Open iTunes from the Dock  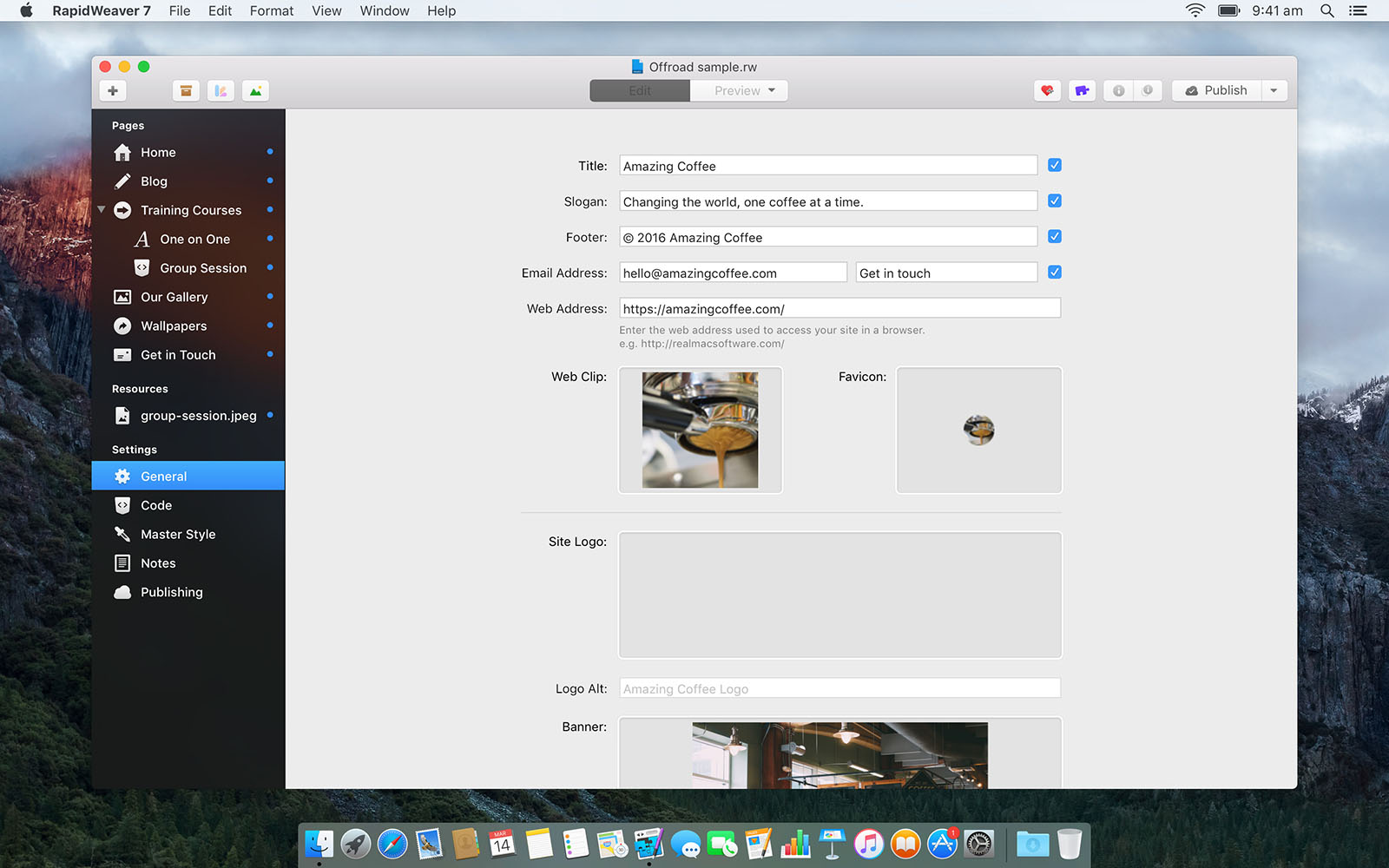868,843
